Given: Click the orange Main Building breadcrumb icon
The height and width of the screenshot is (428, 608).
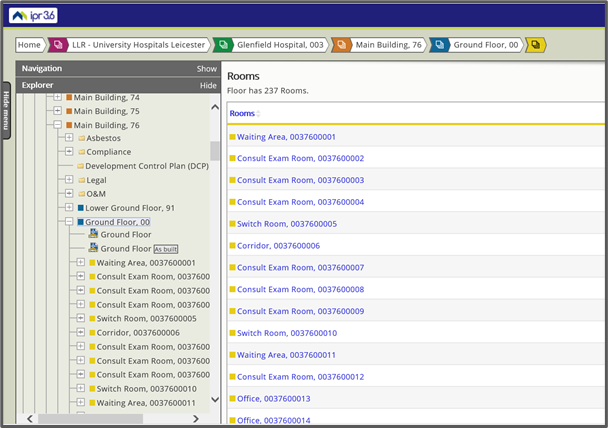Looking at the screenshot, I should coord(342,45).
